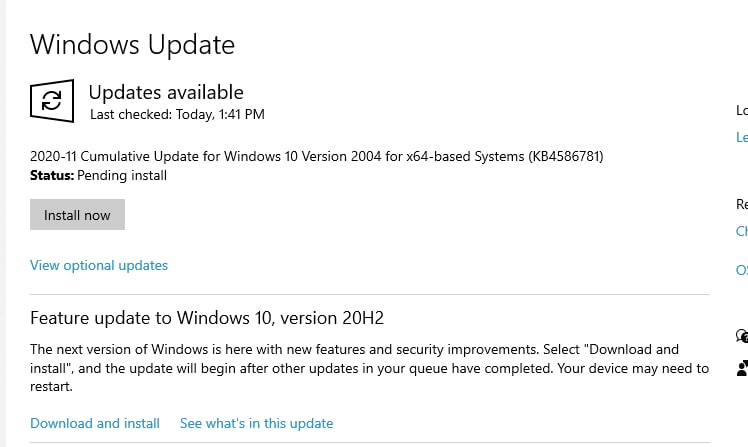Screen dimensions: 748x447
Task: Open the Get help speech-bubble icon
Action: (742, 336)
